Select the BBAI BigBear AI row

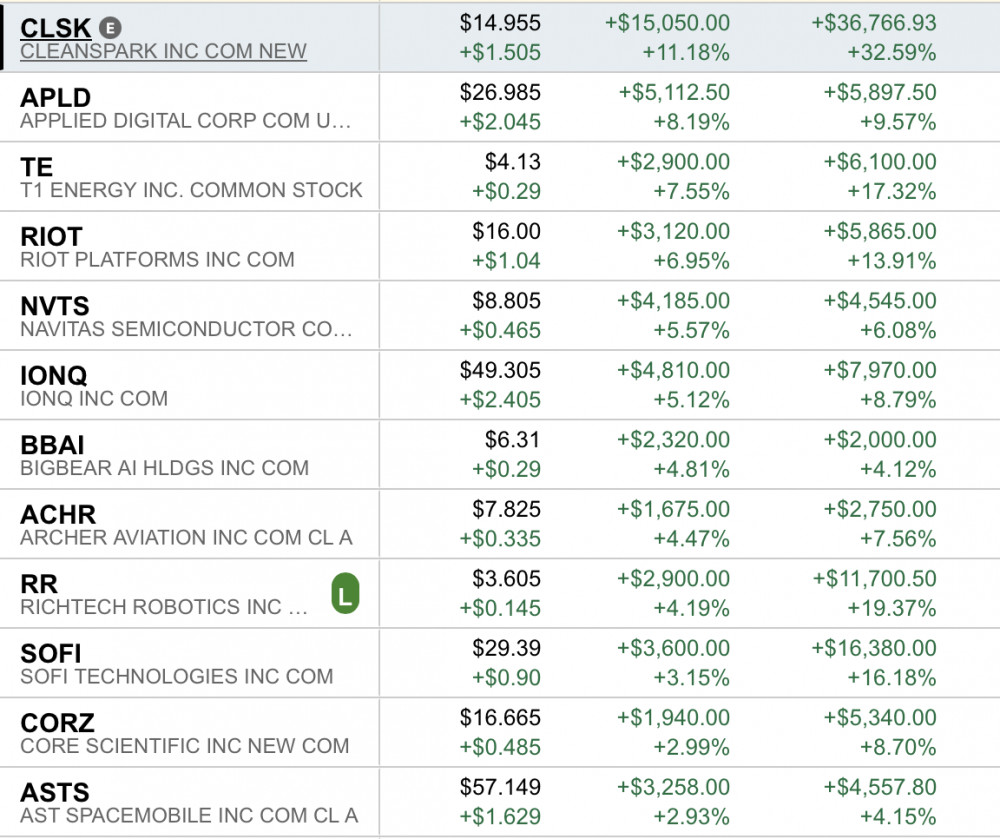(190, 455)
